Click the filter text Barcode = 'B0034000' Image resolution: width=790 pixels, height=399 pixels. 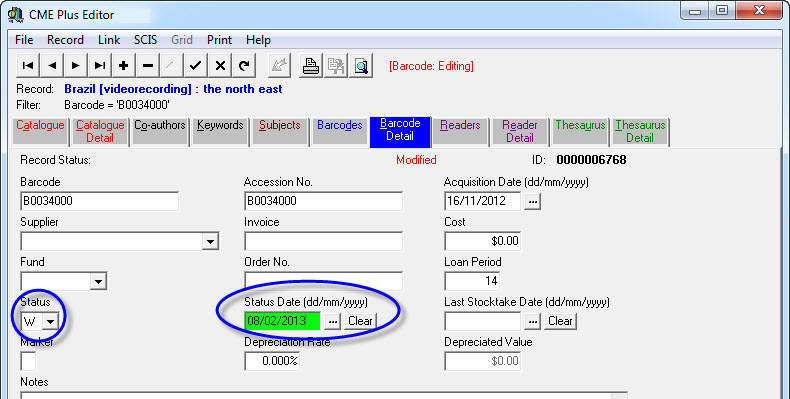click(x=117, y=105)
